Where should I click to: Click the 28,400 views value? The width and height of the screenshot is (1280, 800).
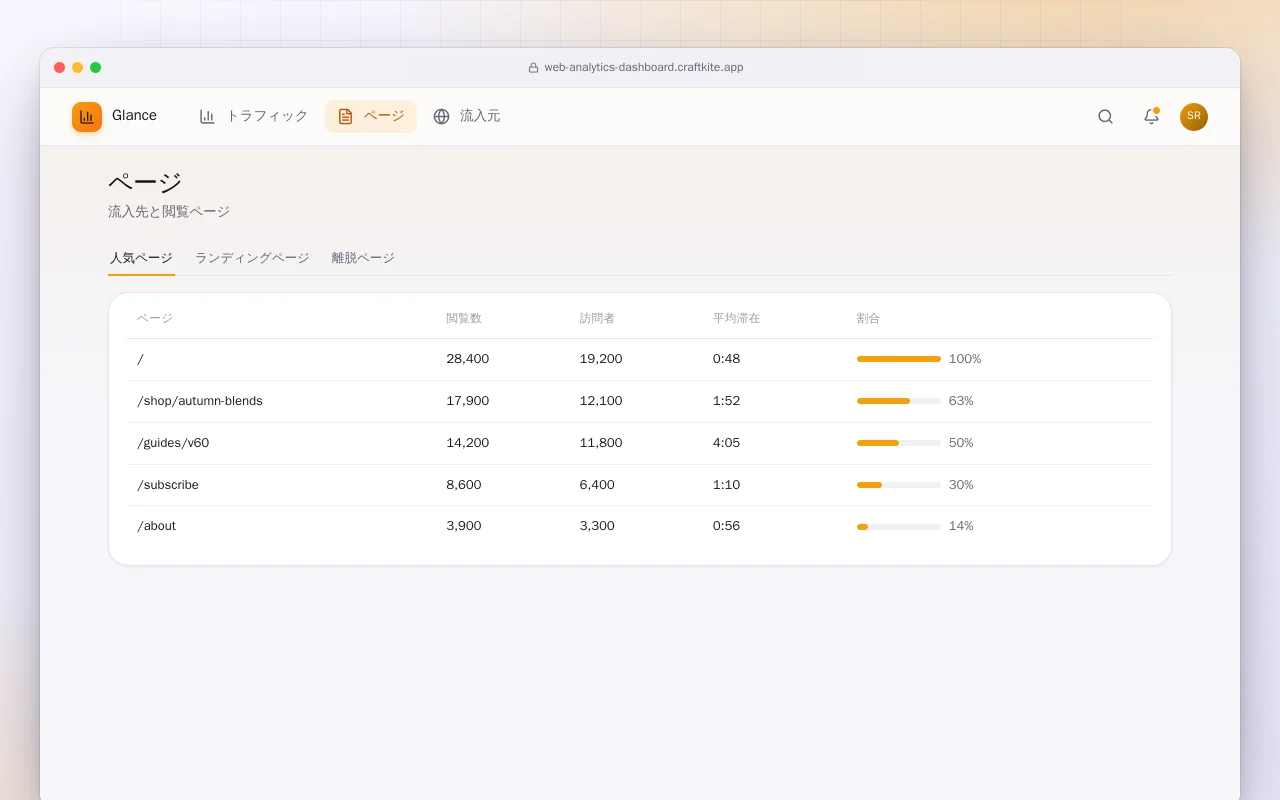pyautogui.click(x=468, y=359)
